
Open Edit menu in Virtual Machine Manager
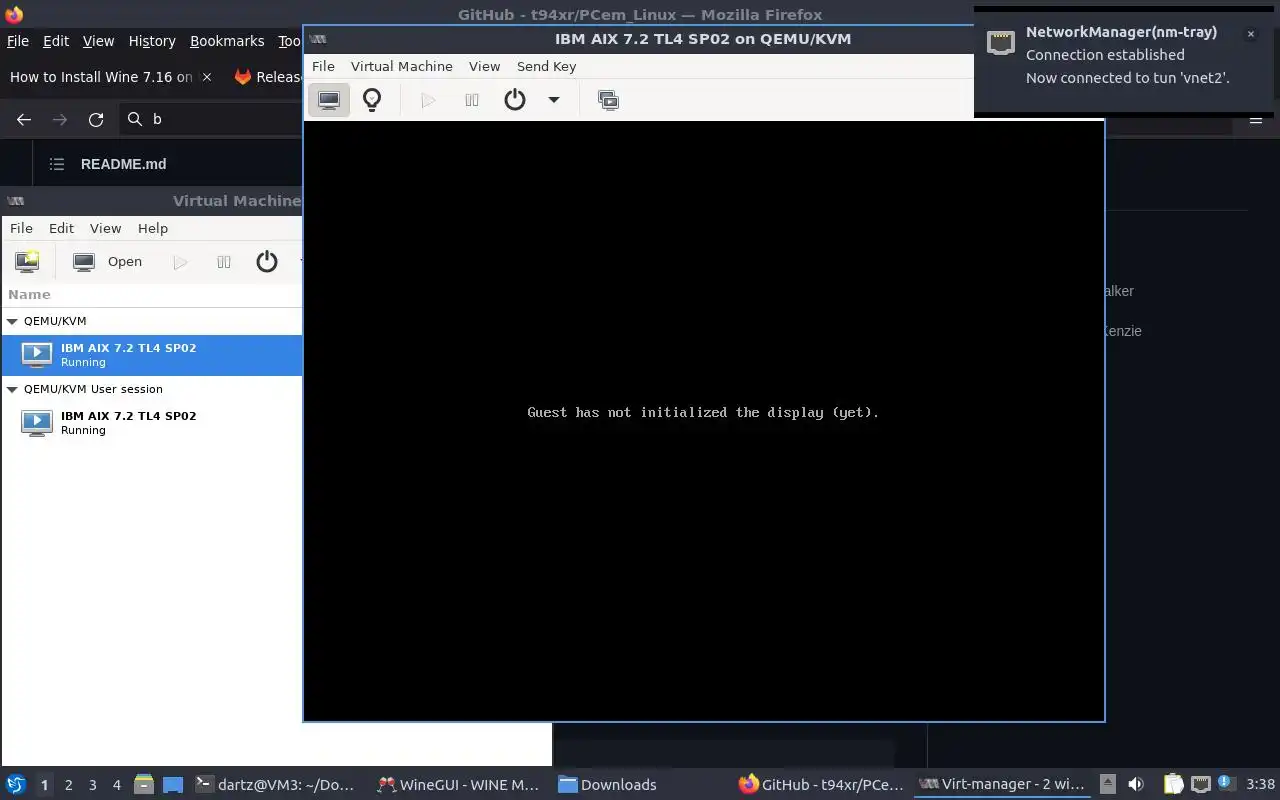point(61,228)
